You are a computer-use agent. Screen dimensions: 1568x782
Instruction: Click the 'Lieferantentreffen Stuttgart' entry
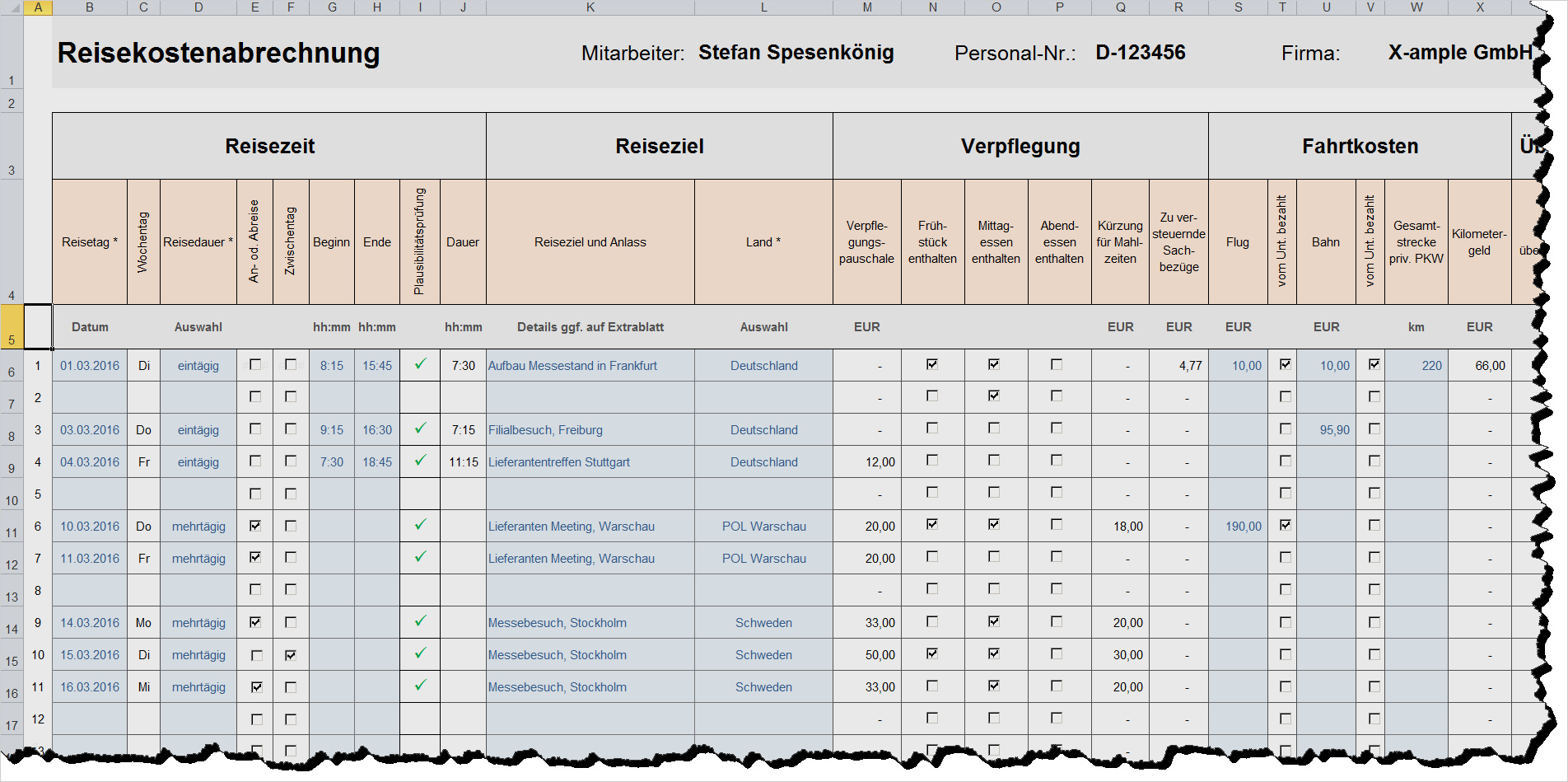coord(559,462)
